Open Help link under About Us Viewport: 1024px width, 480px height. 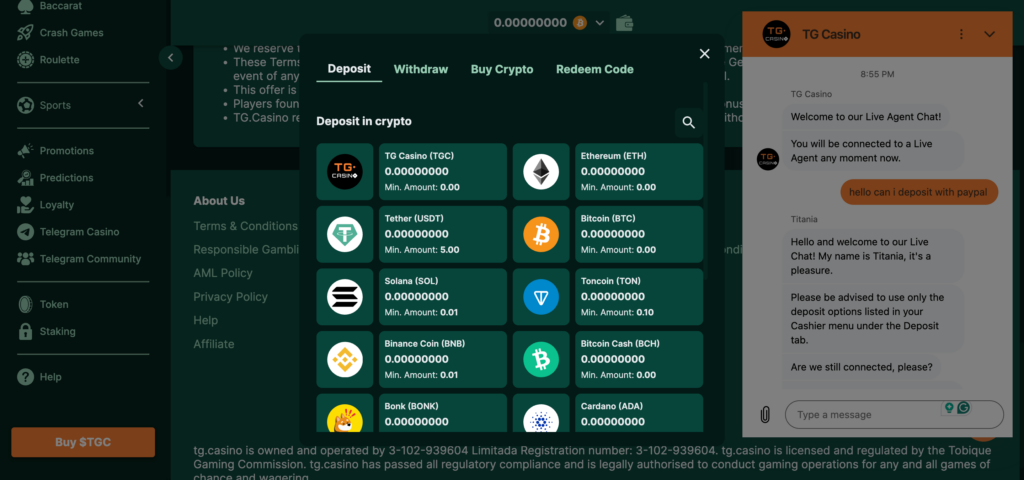click(x=206, y=321)
